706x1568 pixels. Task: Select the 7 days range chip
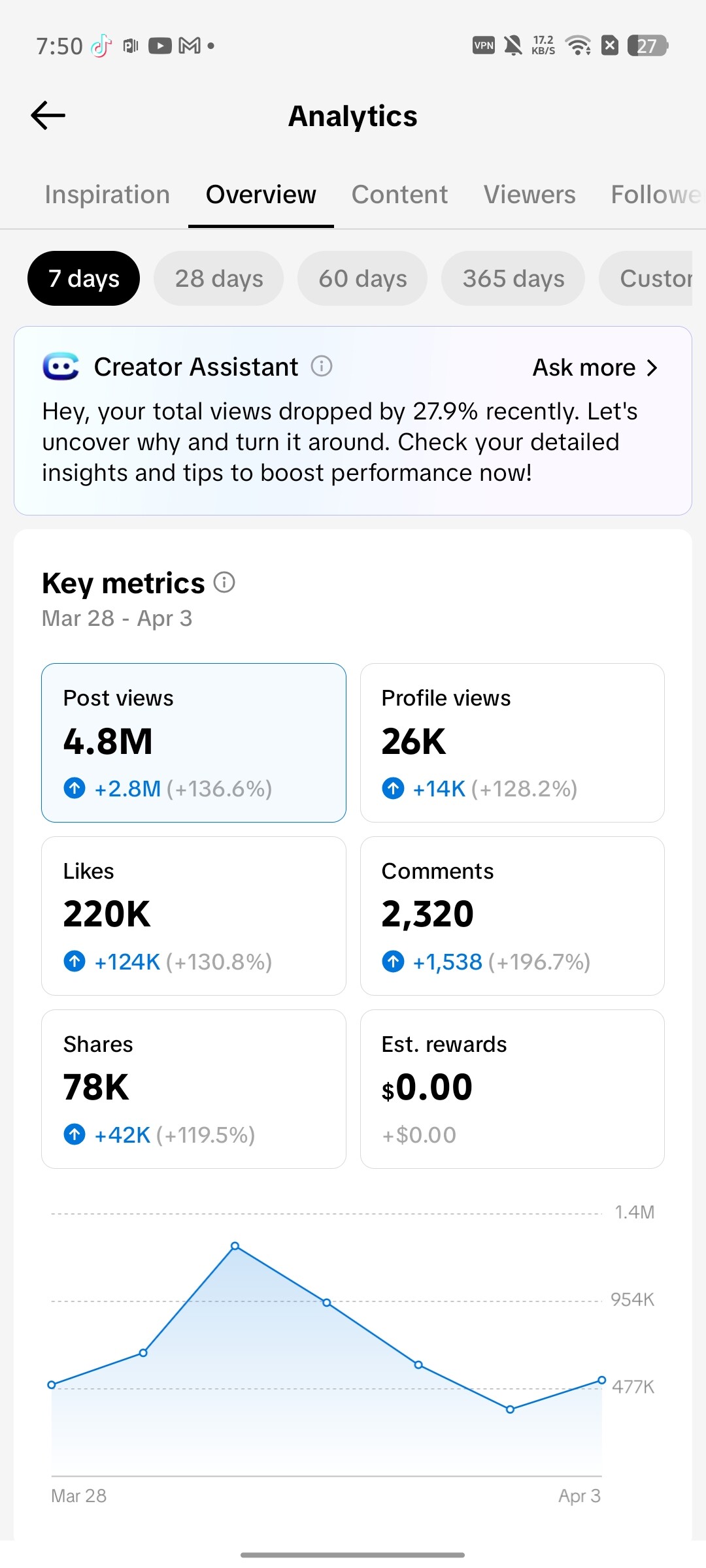click(x=84, y=278)
